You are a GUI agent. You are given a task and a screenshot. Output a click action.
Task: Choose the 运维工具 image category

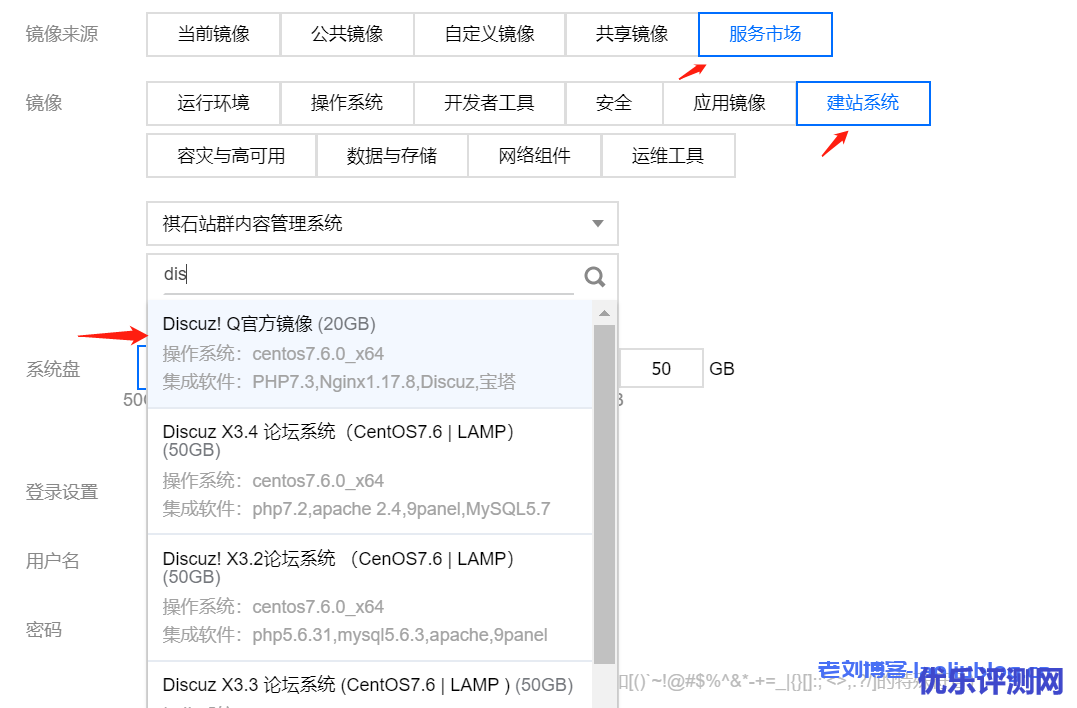point(668,156)
